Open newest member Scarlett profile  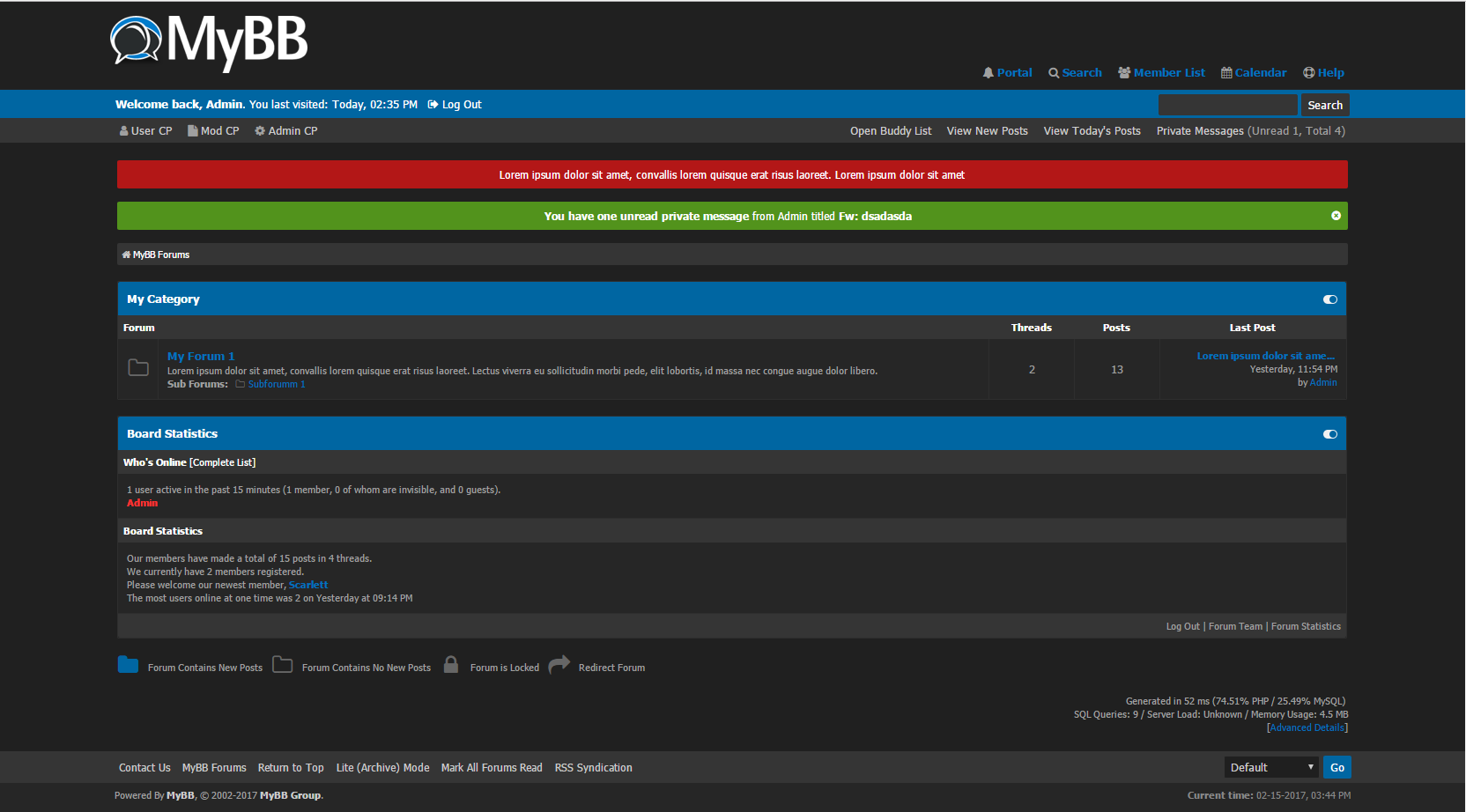308,585
